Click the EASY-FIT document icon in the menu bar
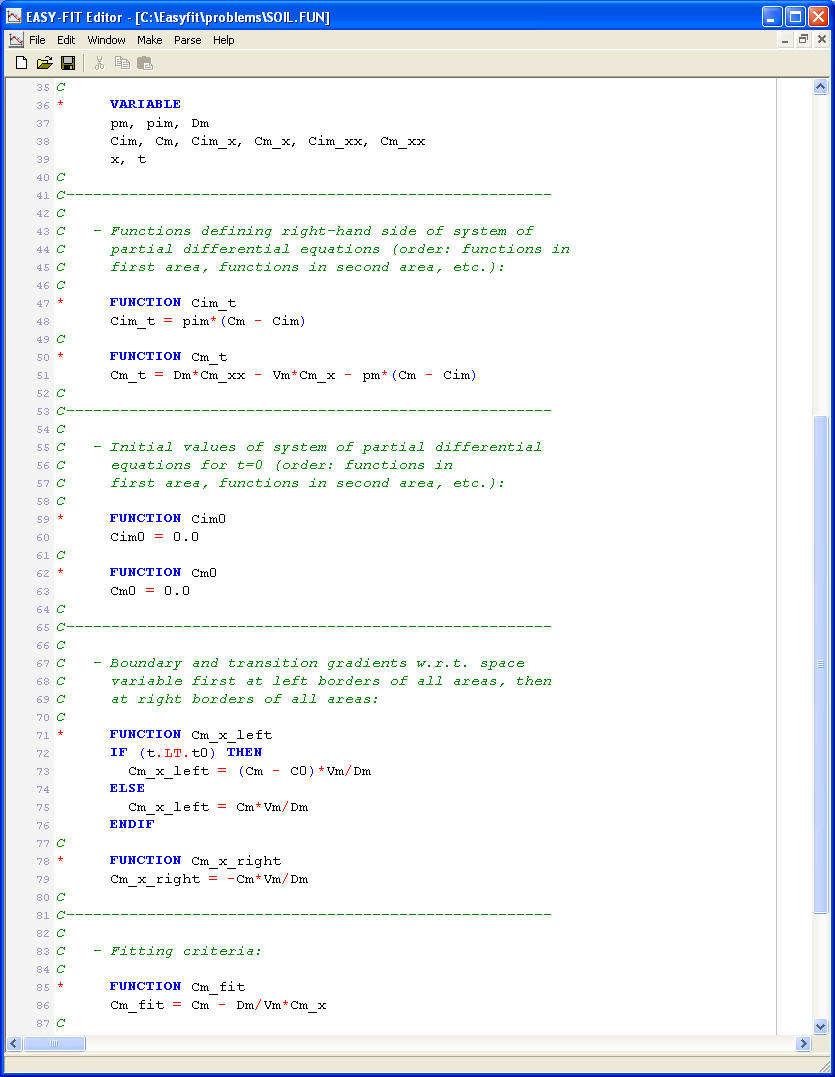 (16, 40)
